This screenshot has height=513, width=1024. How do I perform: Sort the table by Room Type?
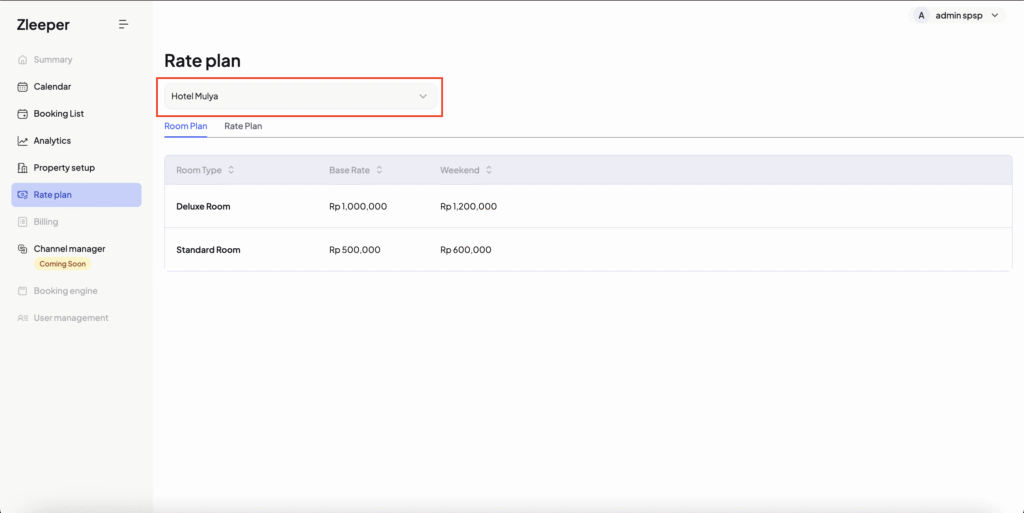[x=231, y=170]
